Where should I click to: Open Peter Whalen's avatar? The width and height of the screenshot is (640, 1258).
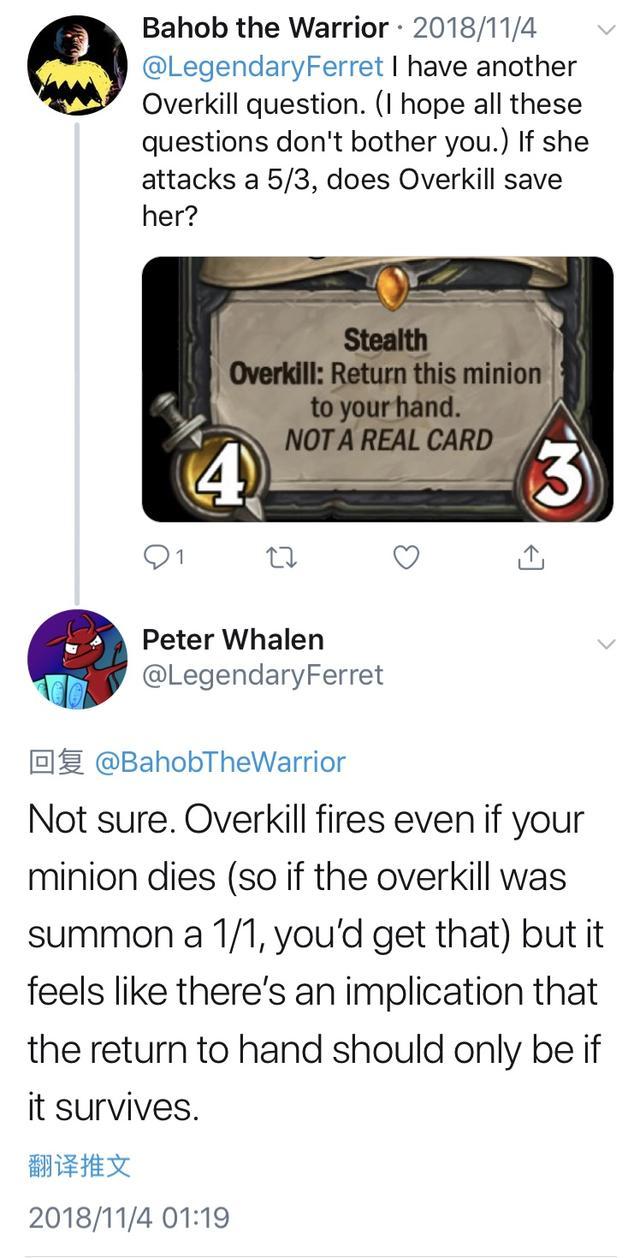[x=76, y=658]
